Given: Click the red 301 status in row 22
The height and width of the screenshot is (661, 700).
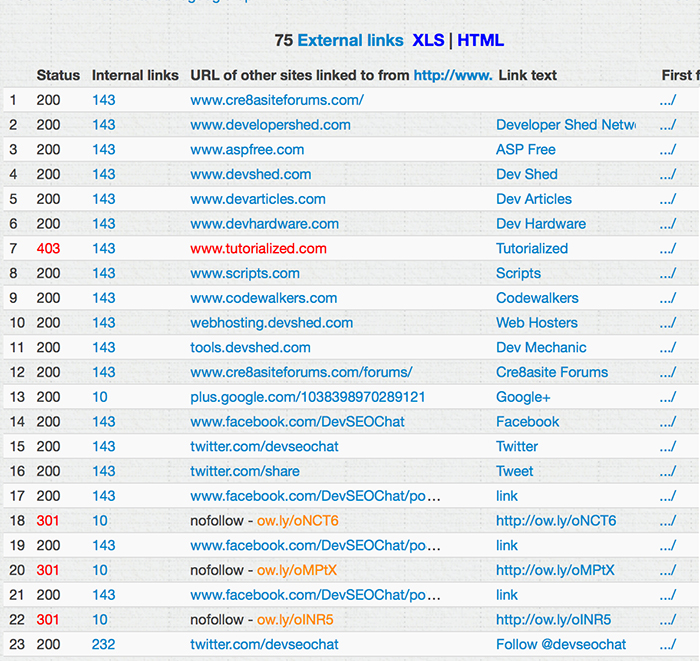Looking at the screenshot, I should point(48,620).
